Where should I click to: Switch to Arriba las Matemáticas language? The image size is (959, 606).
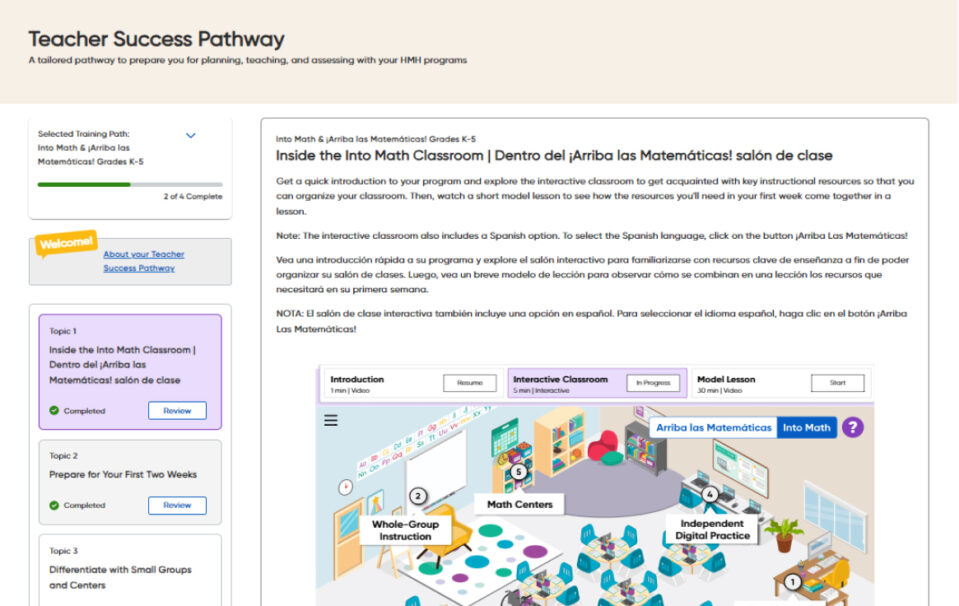[x=713, y=427]
